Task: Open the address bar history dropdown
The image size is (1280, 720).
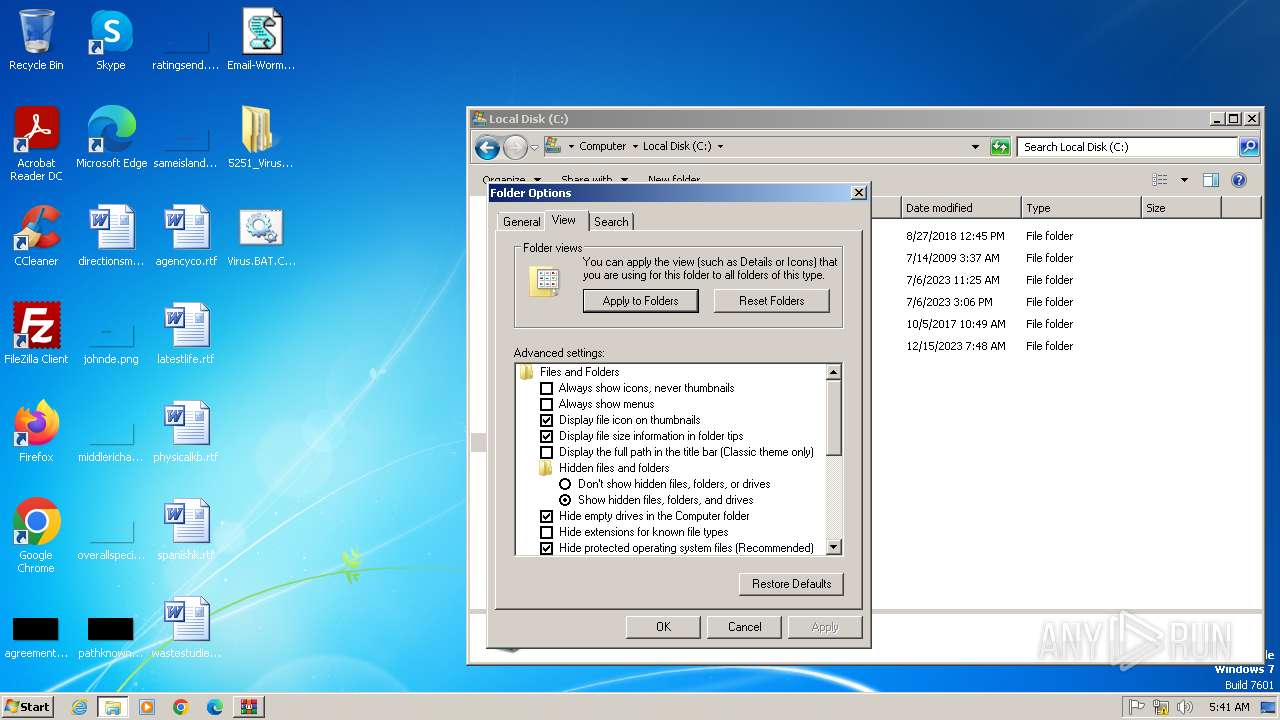Action: (x=976, y=147)
